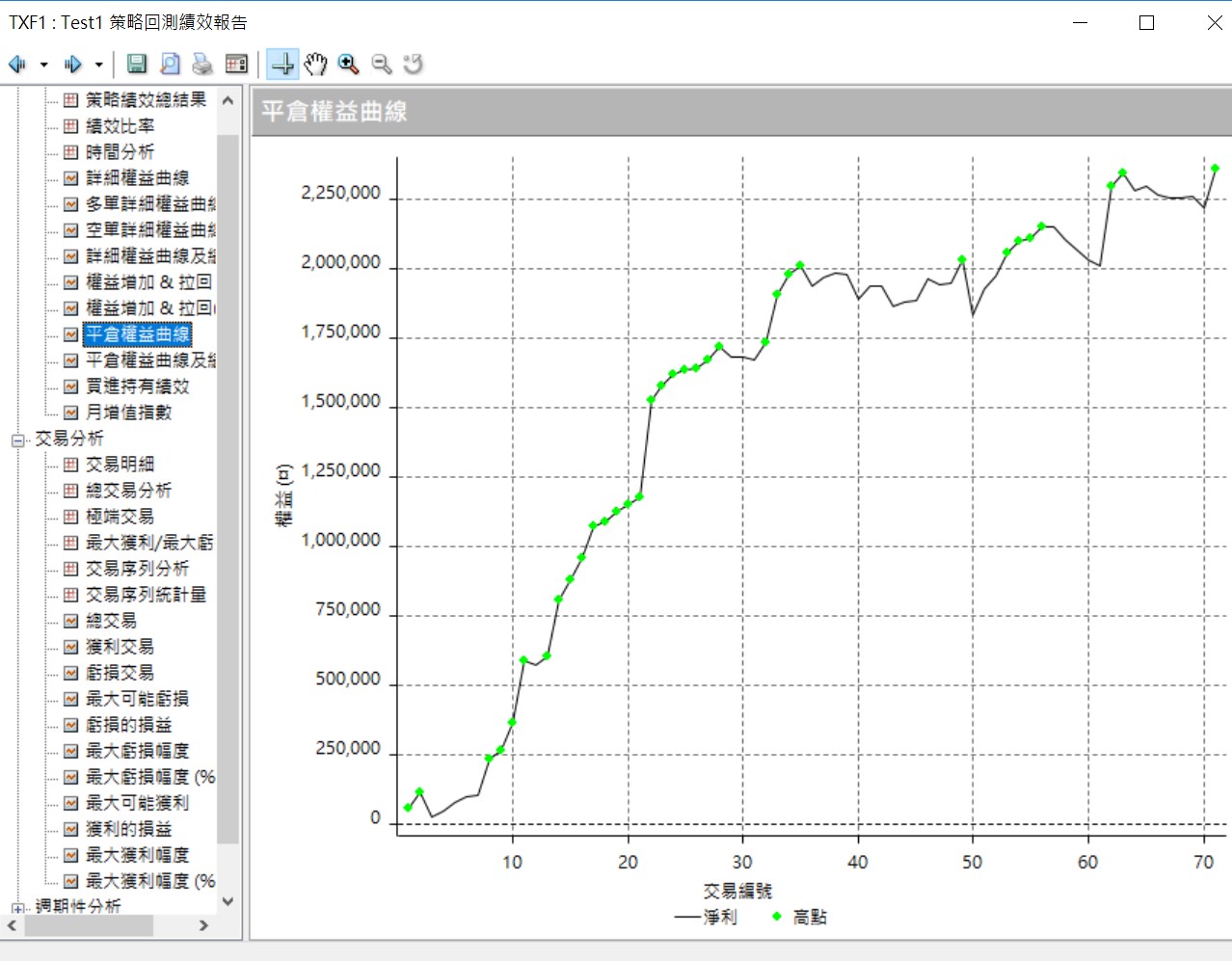This screenshot has width=1232, height=961.
Task: Click the tree panel scroll right arrow
Action: 203,925
